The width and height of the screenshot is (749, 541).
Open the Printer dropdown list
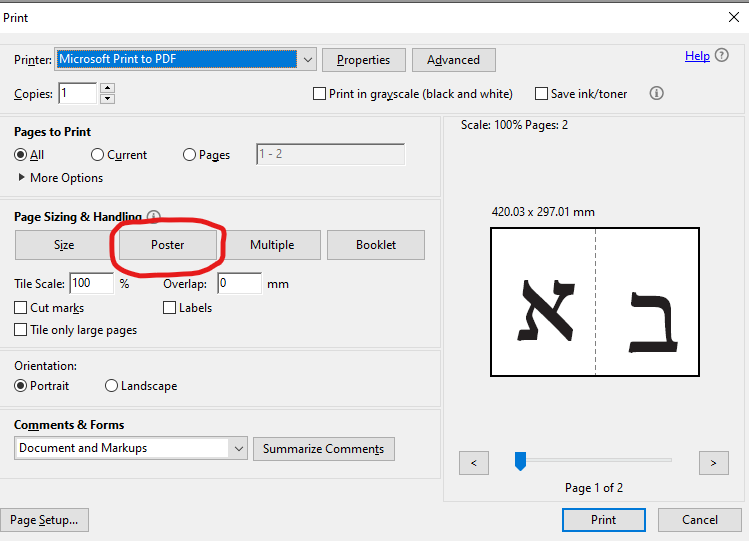[308, 60]
